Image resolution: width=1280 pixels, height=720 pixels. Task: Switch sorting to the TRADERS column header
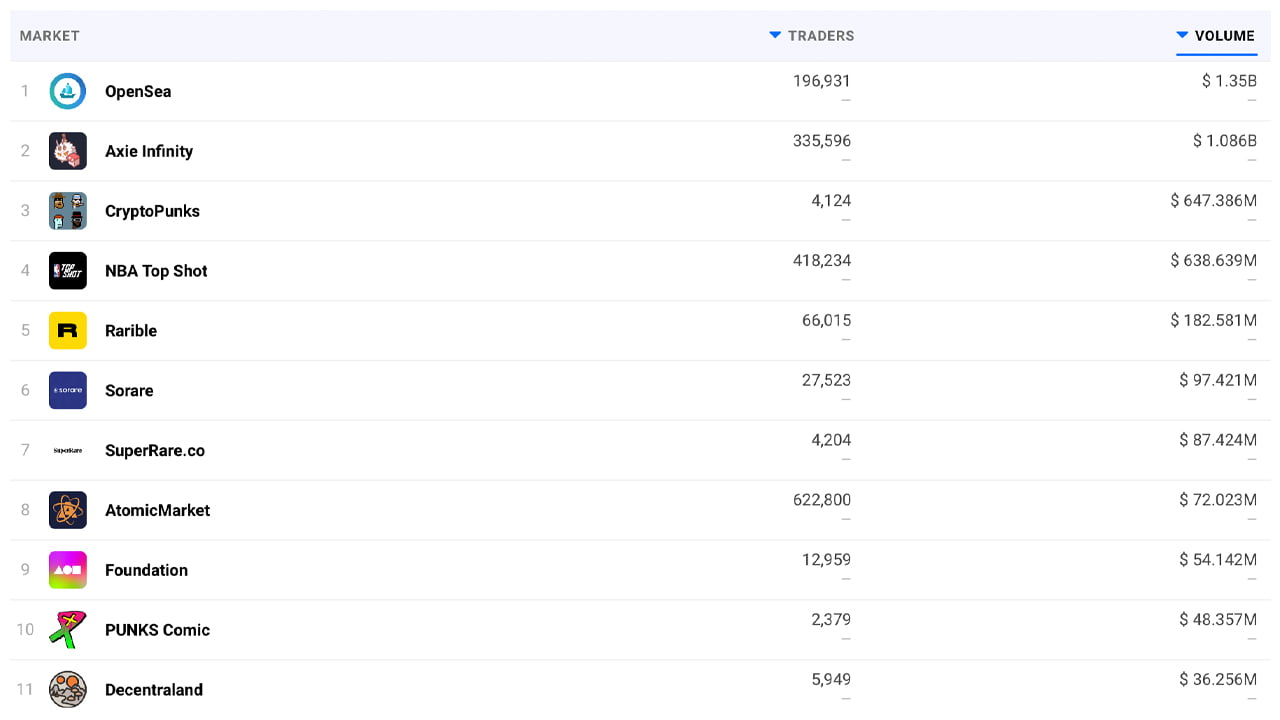[x=820, y=35]
